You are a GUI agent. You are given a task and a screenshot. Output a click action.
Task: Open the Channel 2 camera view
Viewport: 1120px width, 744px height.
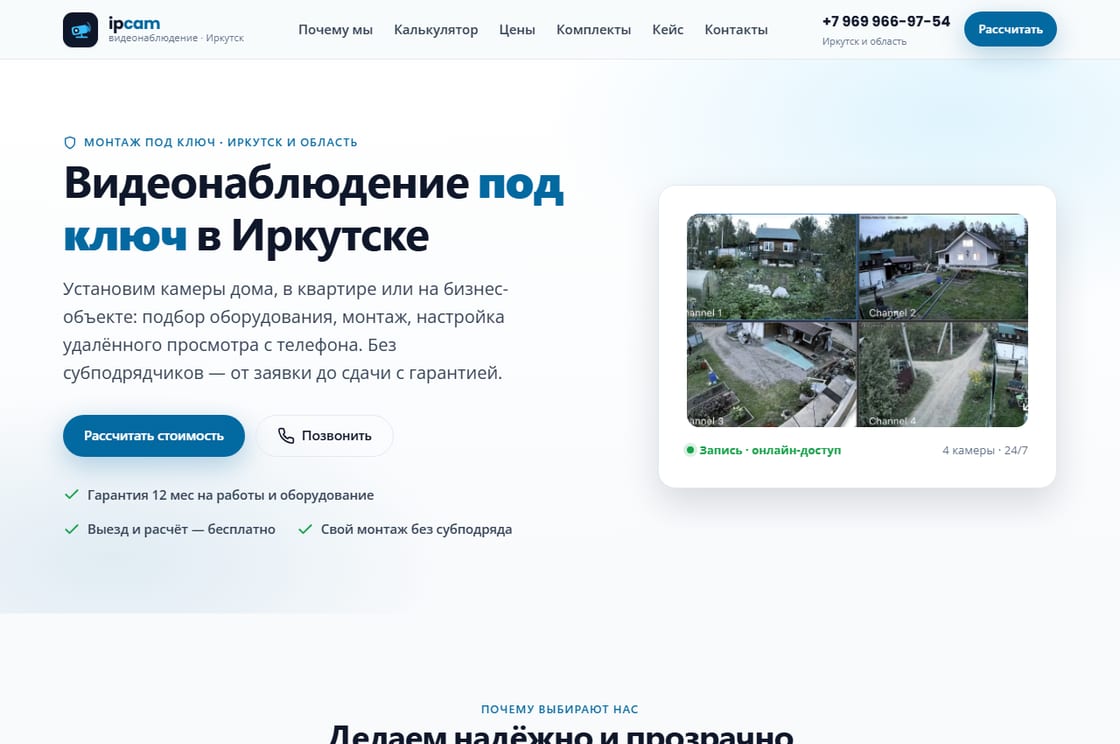[x=943, y=266]
